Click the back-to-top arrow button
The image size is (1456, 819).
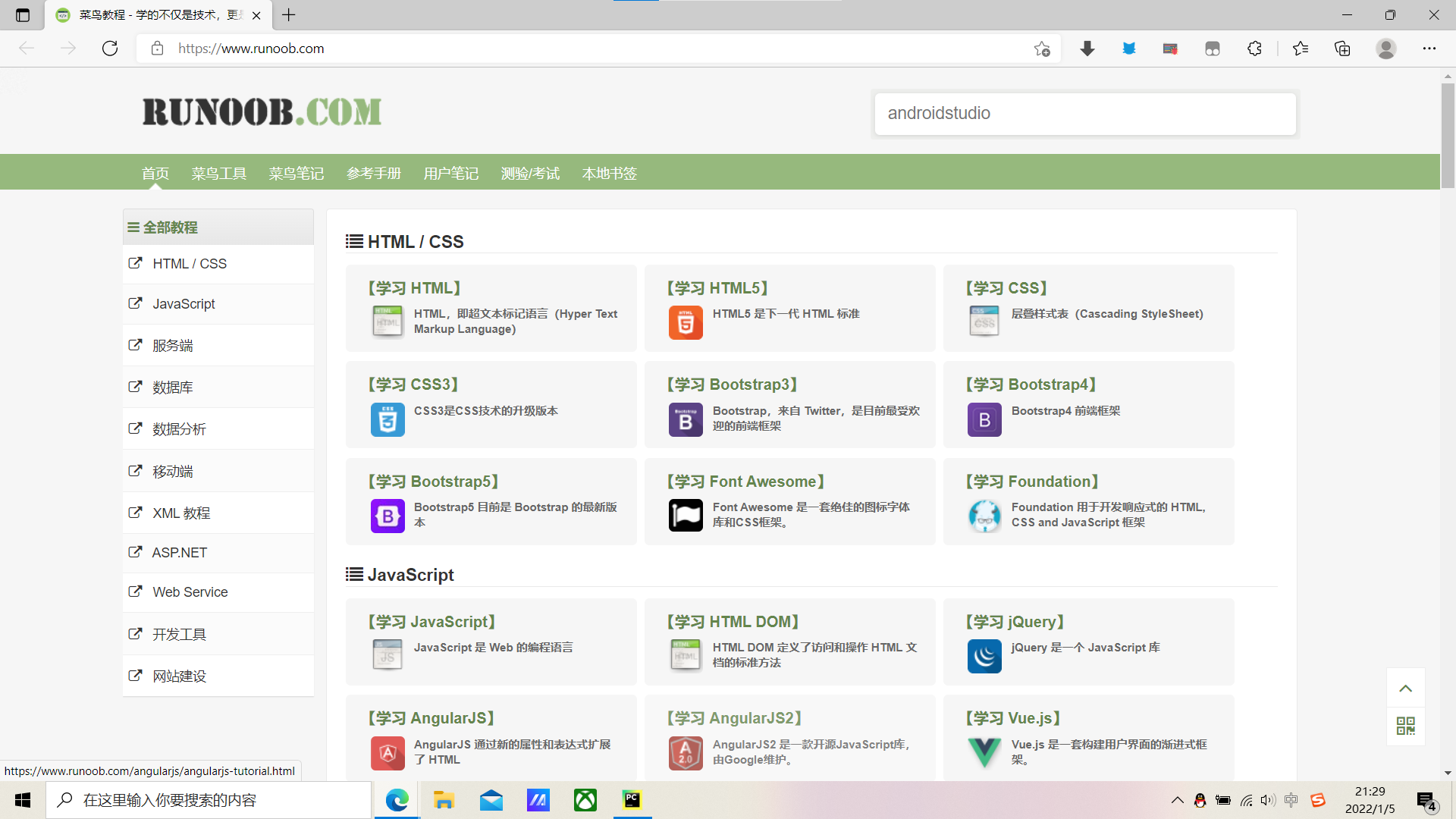[x=1405, y=688]
